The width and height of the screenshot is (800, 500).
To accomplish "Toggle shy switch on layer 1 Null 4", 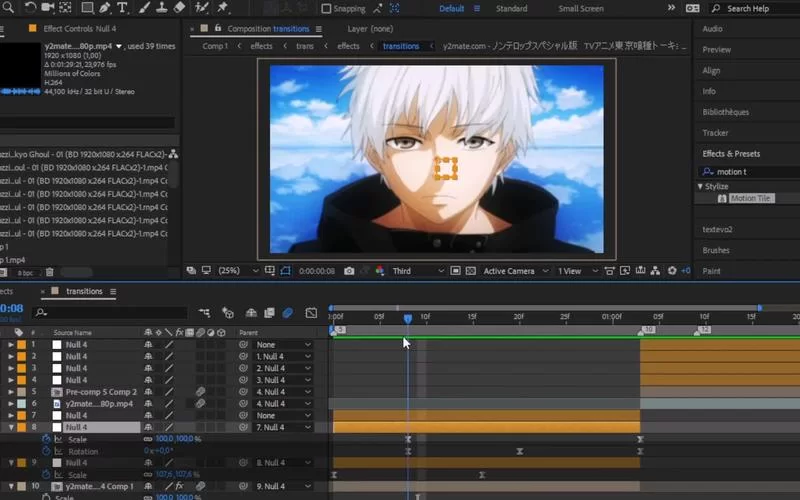I will (148, 345).
